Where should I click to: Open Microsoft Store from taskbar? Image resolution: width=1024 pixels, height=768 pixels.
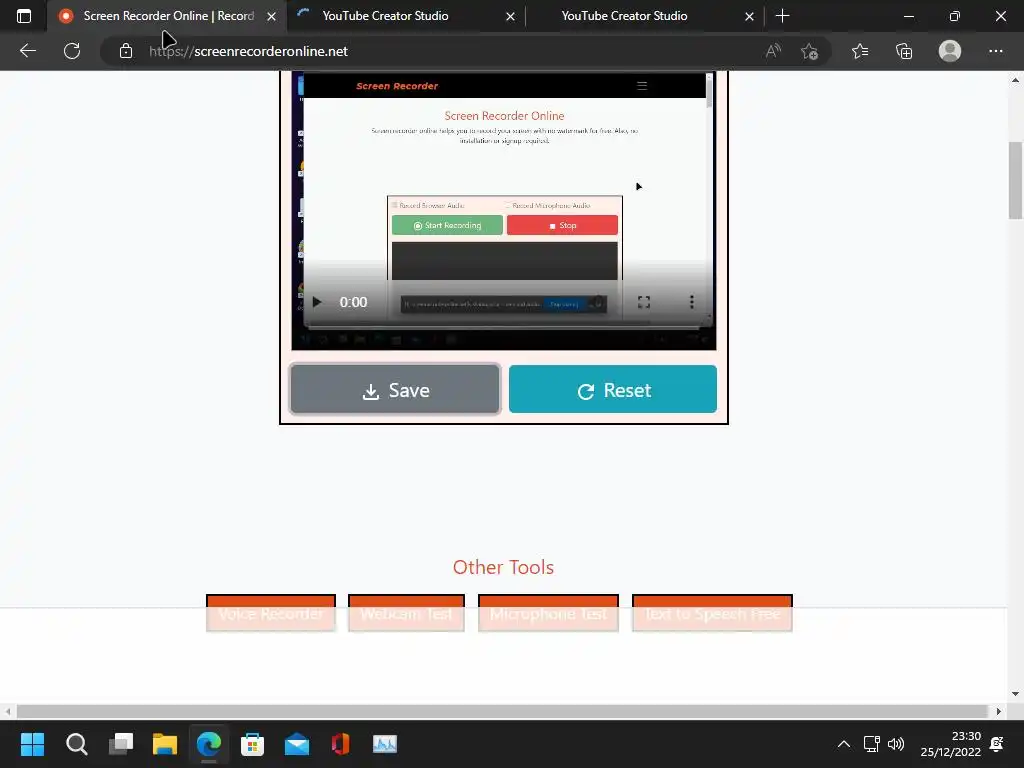coord(253,744)
